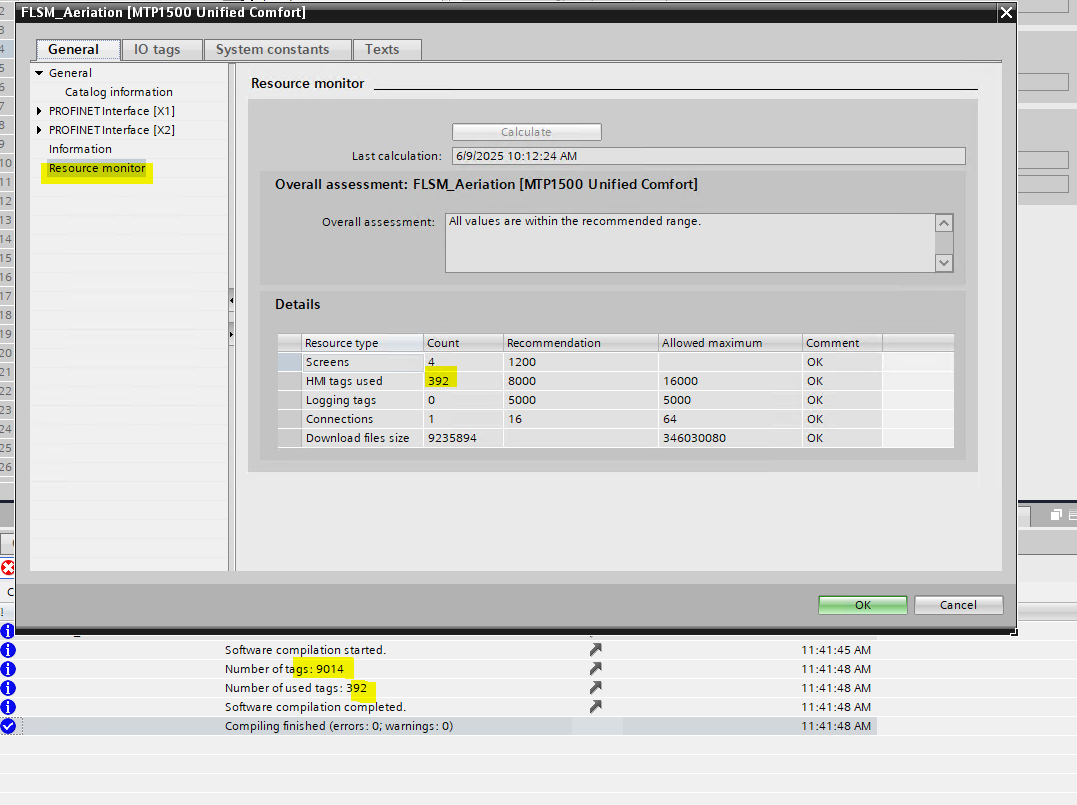Select Catalog information in navigation tree
1077x805 pixels.
(118, 92)
